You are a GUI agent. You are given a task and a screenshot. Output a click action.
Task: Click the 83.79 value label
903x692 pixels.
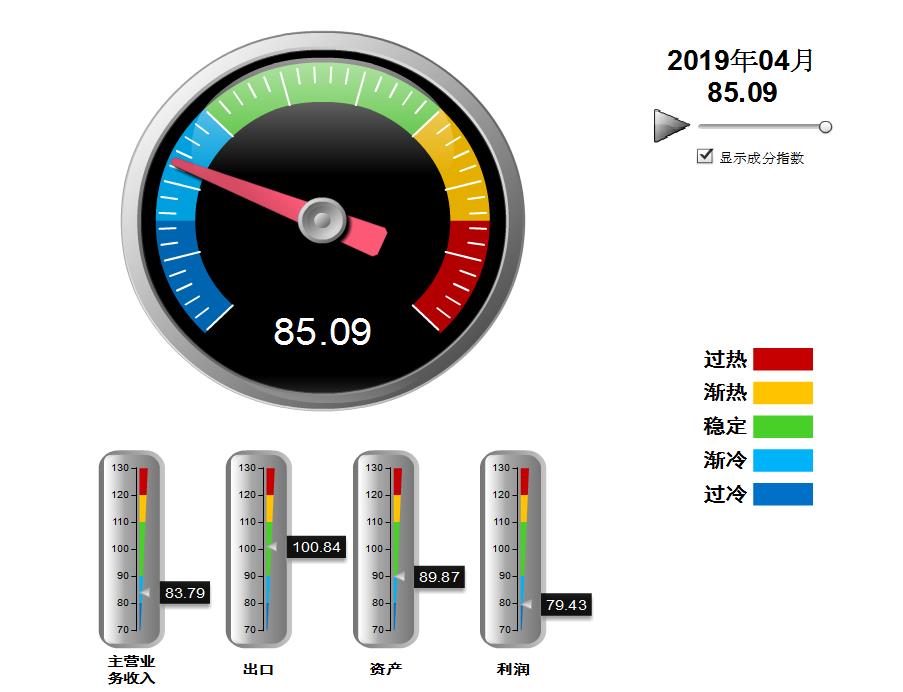pyautogui.click(x=185, y=593)
